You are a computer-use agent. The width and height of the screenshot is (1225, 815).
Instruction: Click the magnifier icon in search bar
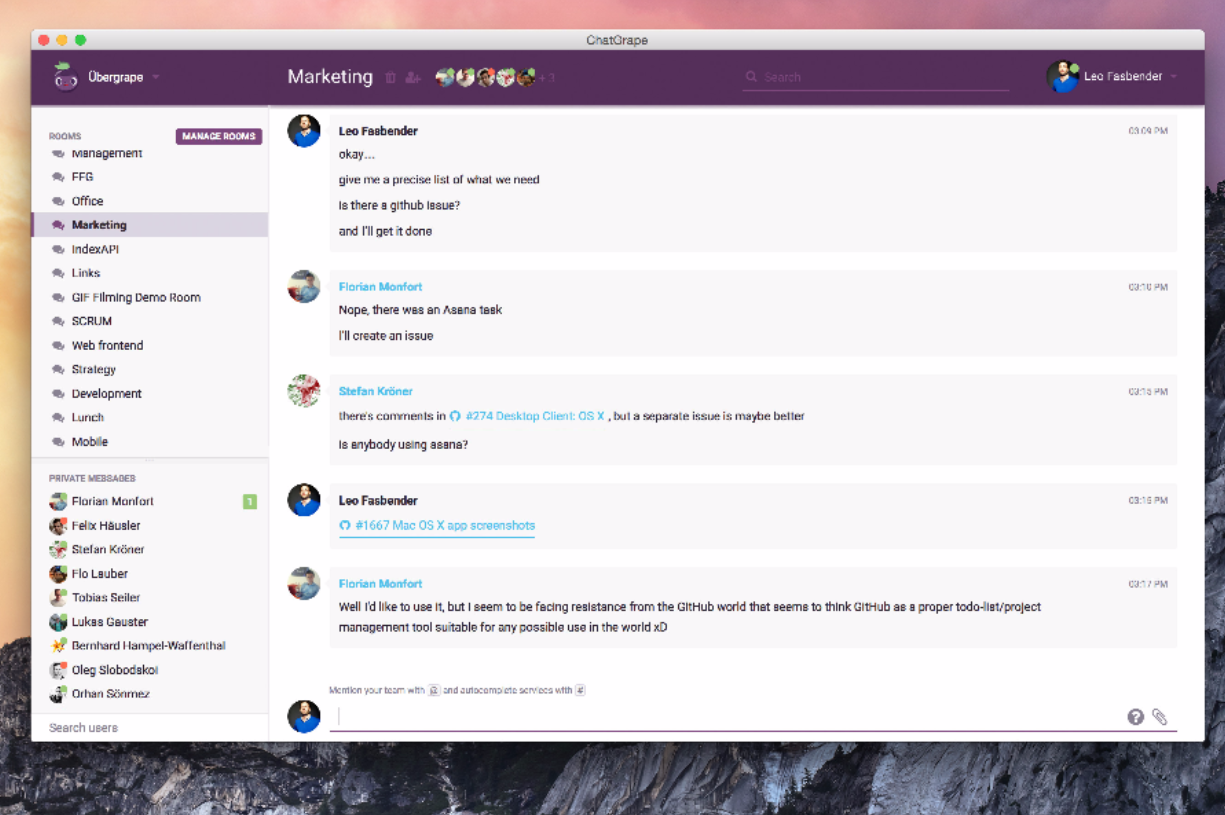(x=751, y=77)
